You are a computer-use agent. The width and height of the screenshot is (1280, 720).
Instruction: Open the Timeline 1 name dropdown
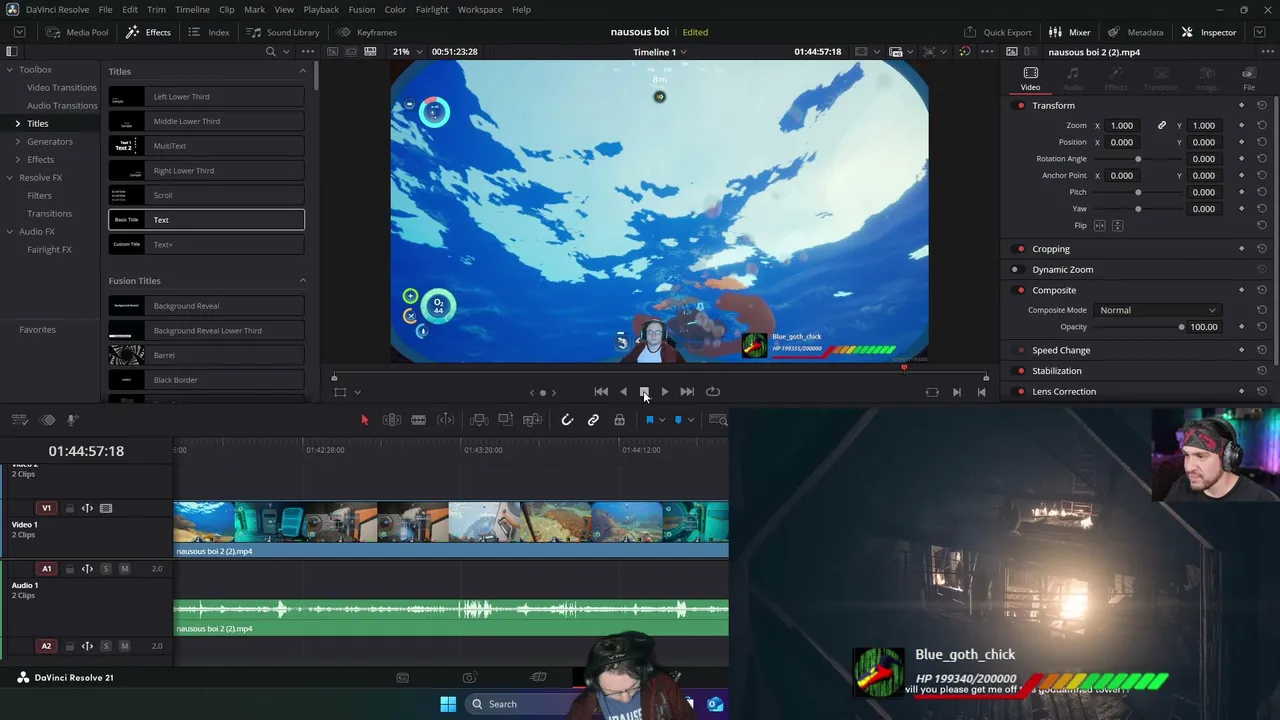click(x=660, y=52)
